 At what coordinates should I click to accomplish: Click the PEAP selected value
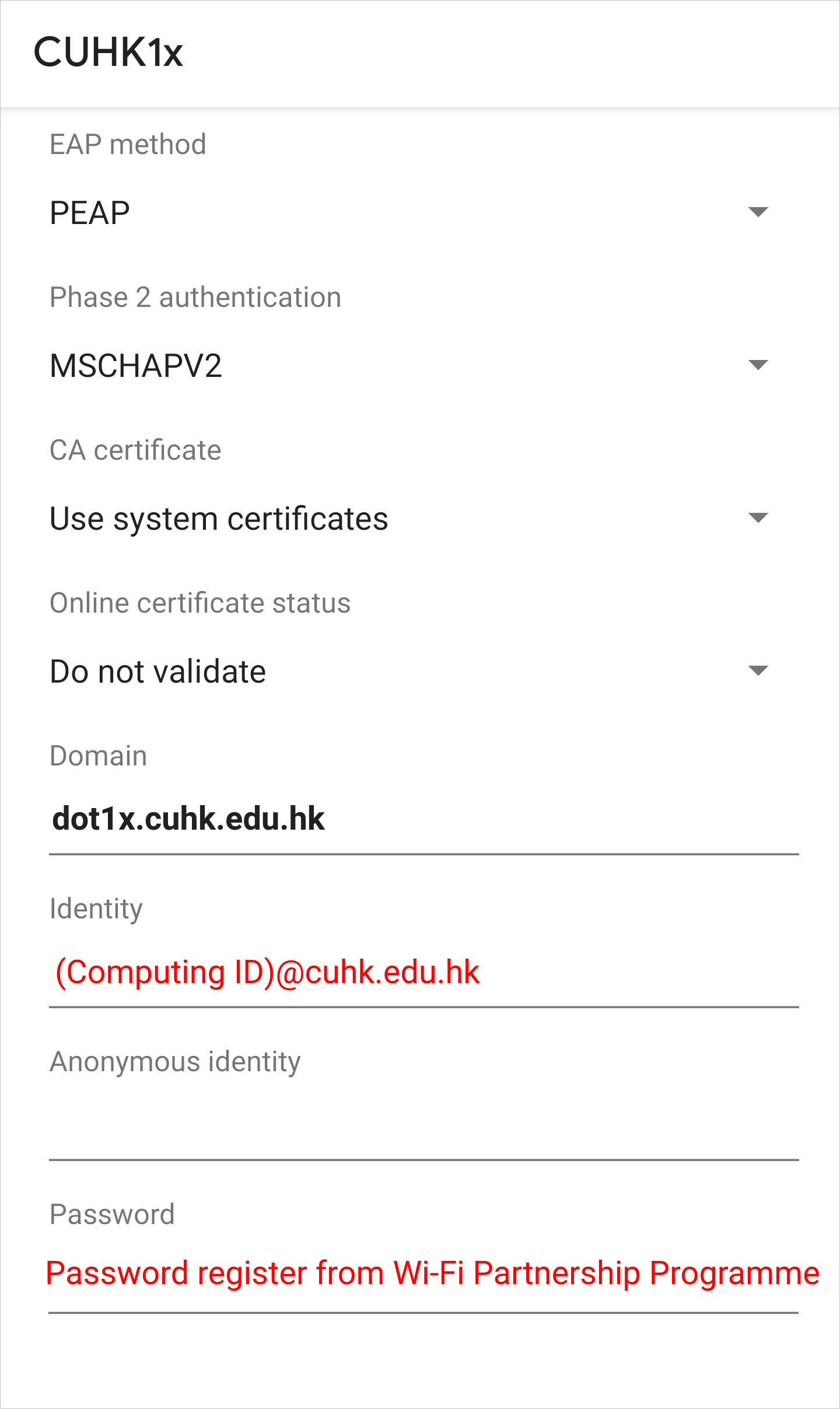90,212
